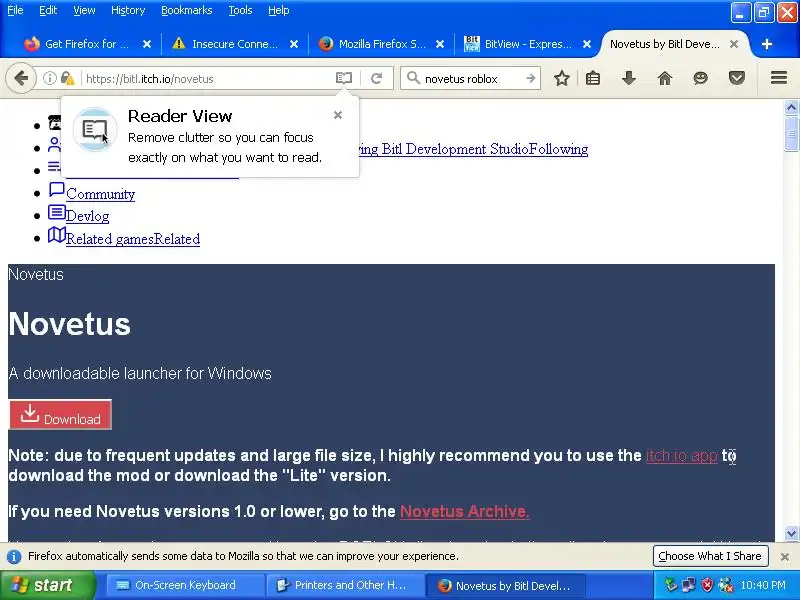Open the History menu

(128, 10)
